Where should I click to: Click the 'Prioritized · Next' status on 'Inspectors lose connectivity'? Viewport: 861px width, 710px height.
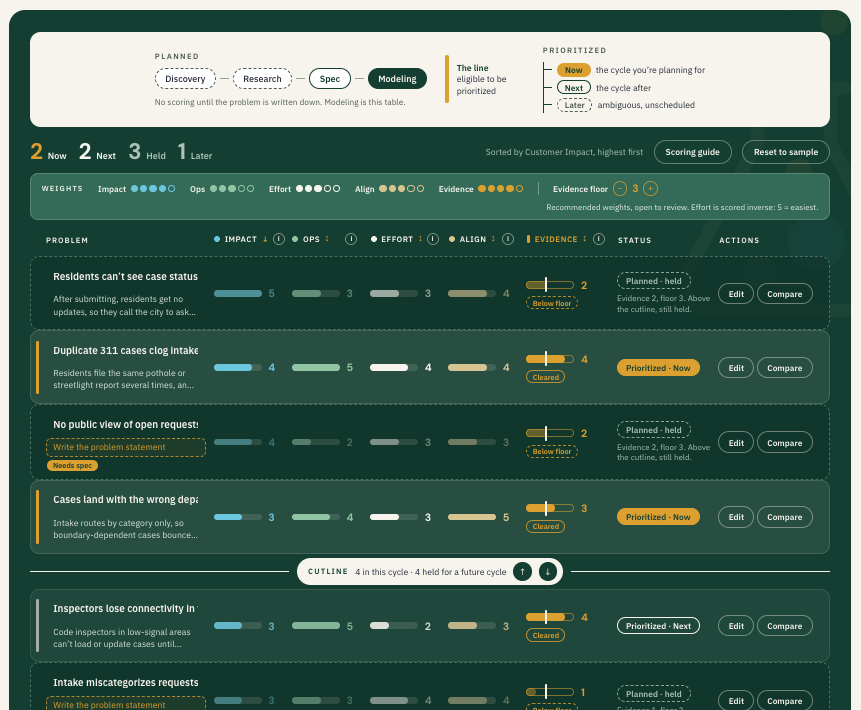pyautogui.click(x=658, y=626)
